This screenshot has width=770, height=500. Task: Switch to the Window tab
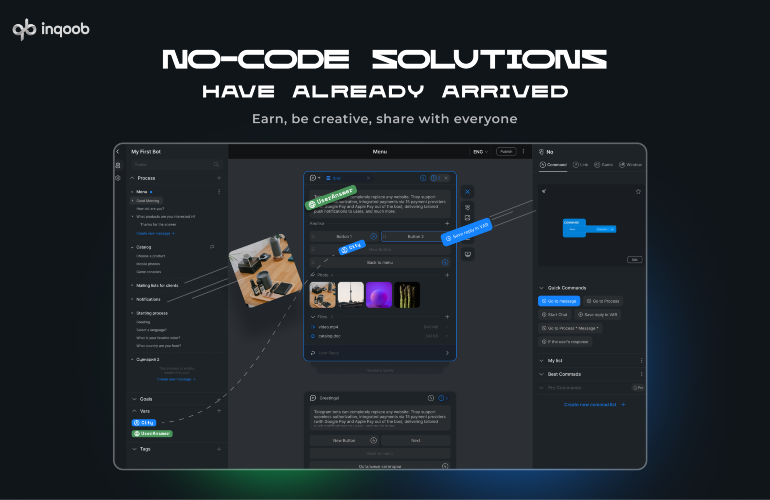point(631,165)
